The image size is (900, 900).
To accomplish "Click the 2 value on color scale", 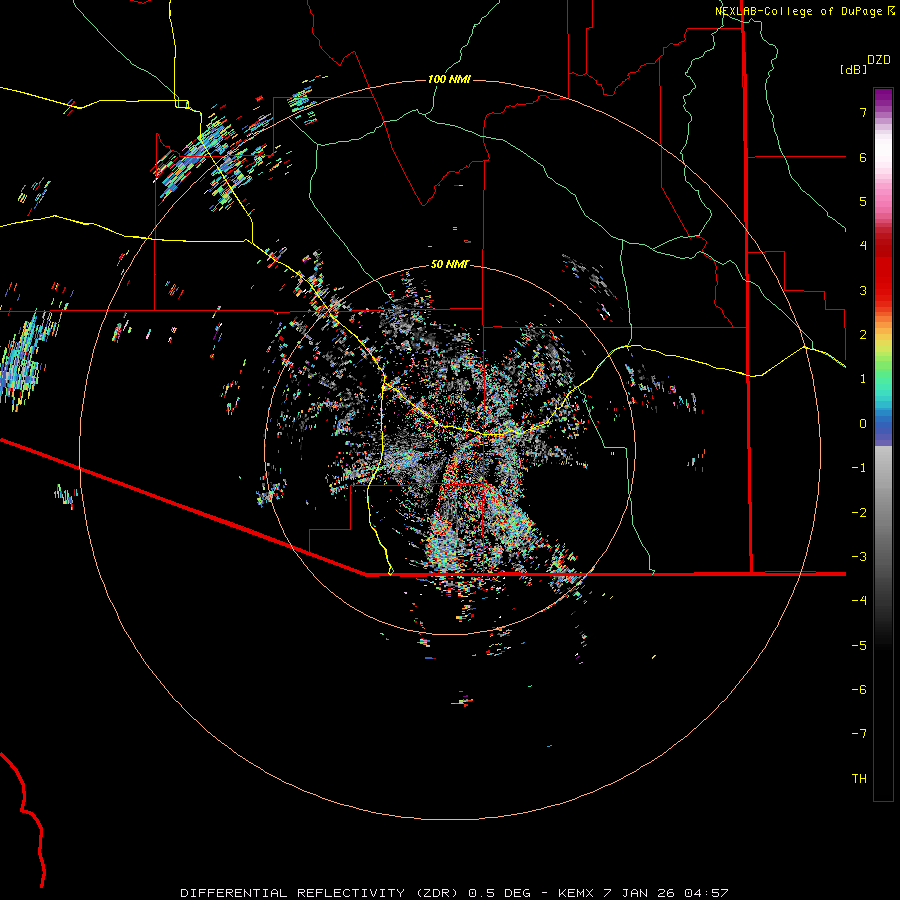I will 863,335.
